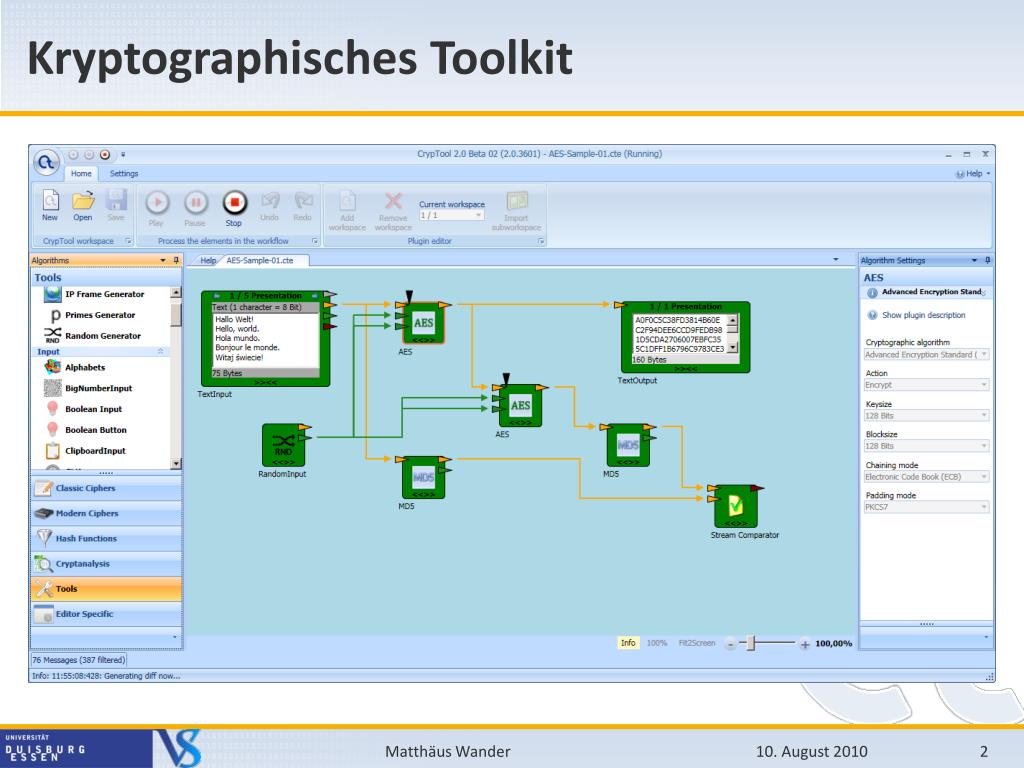Click Show plugin description link
The image size is (1024, 768).
pyautogui.click(x=923, y=315)
